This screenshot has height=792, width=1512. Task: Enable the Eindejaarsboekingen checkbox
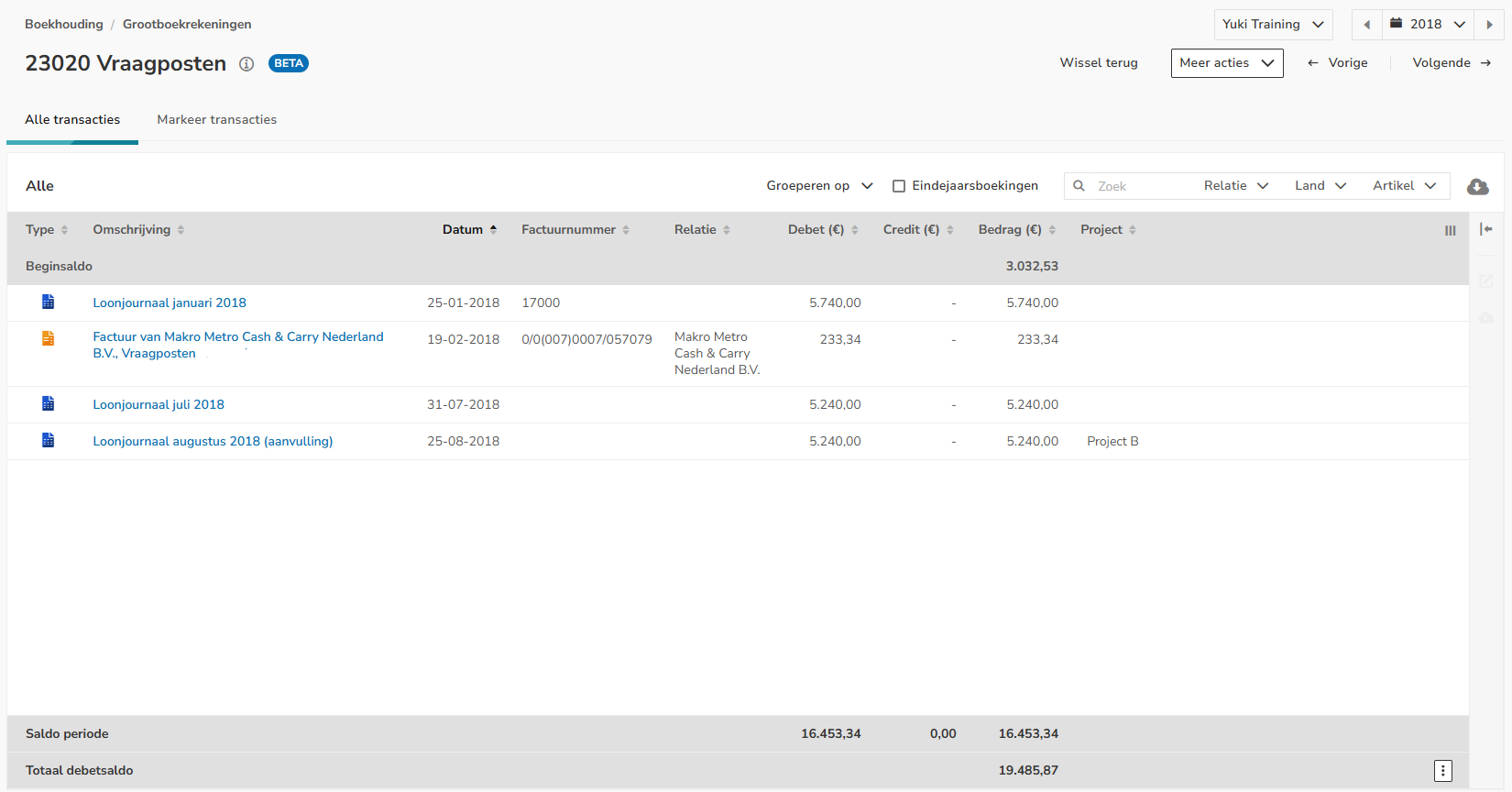899,186
